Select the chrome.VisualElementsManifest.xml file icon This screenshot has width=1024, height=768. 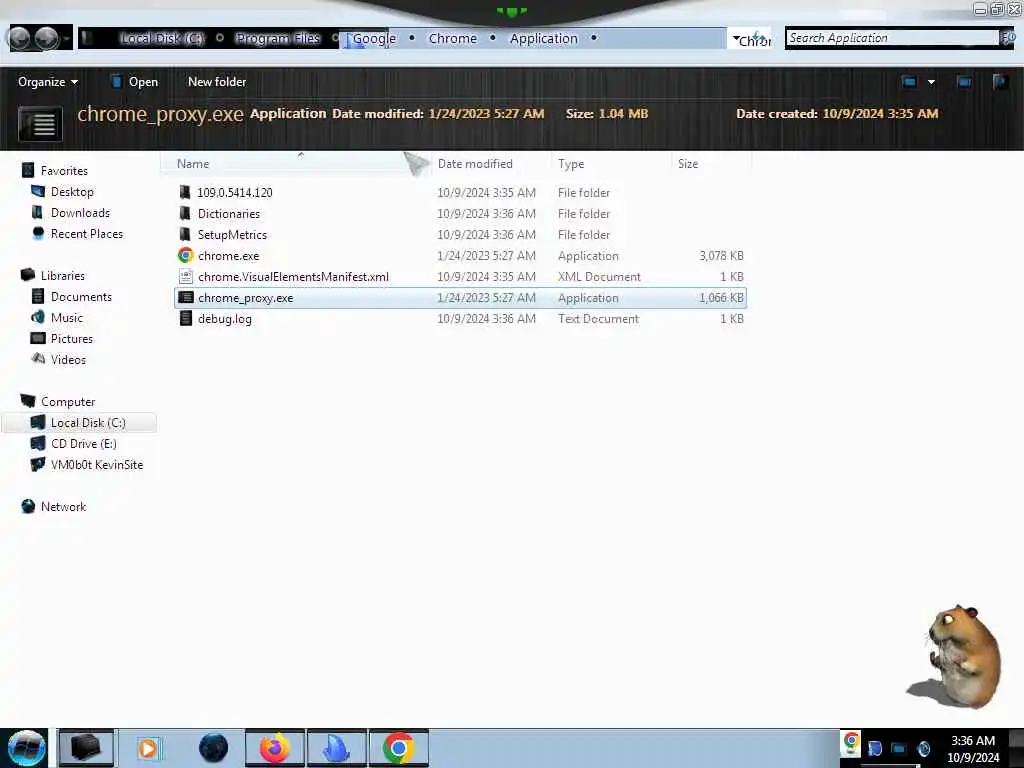pyautogui.click(x=185, y=276)
